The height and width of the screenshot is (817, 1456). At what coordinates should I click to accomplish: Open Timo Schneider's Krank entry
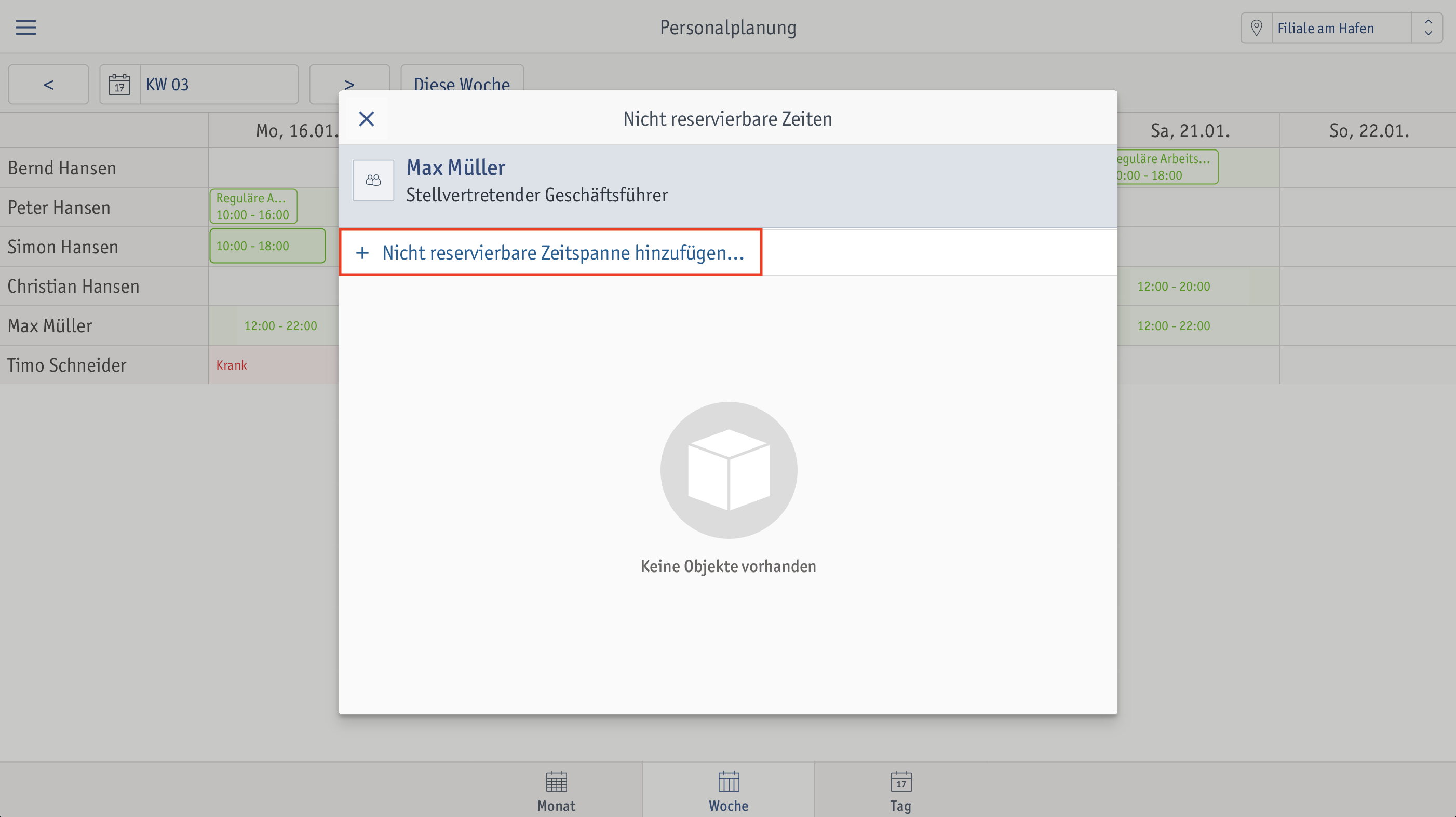(274, 365)
